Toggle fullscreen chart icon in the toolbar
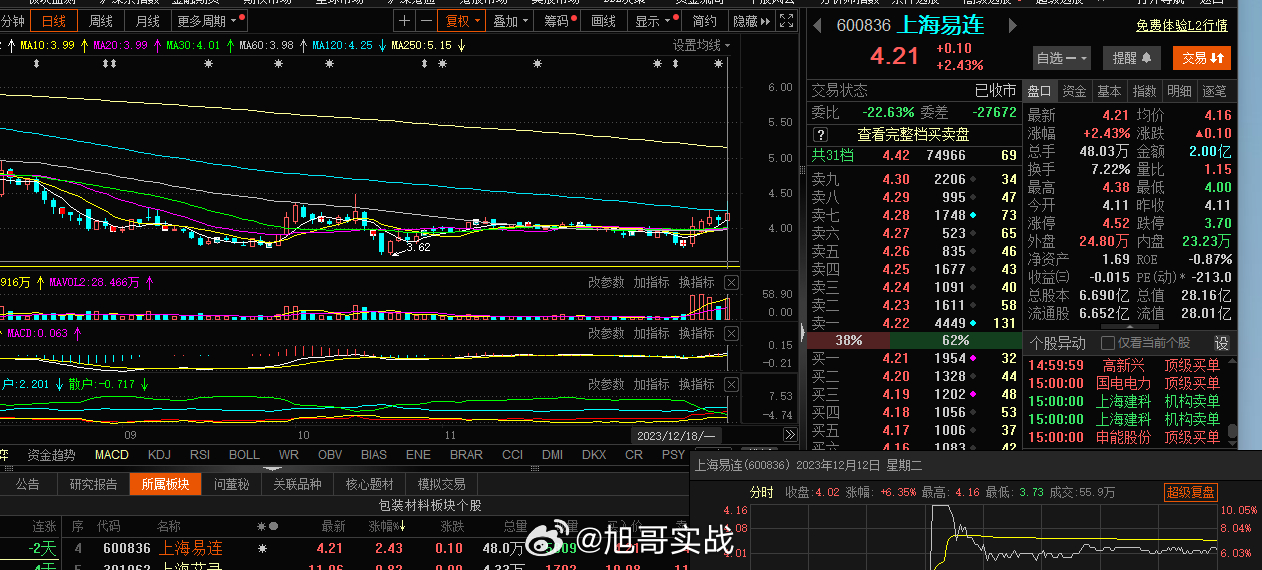Viewport: 1262px width, 570px height. click(x=786, y=21)
